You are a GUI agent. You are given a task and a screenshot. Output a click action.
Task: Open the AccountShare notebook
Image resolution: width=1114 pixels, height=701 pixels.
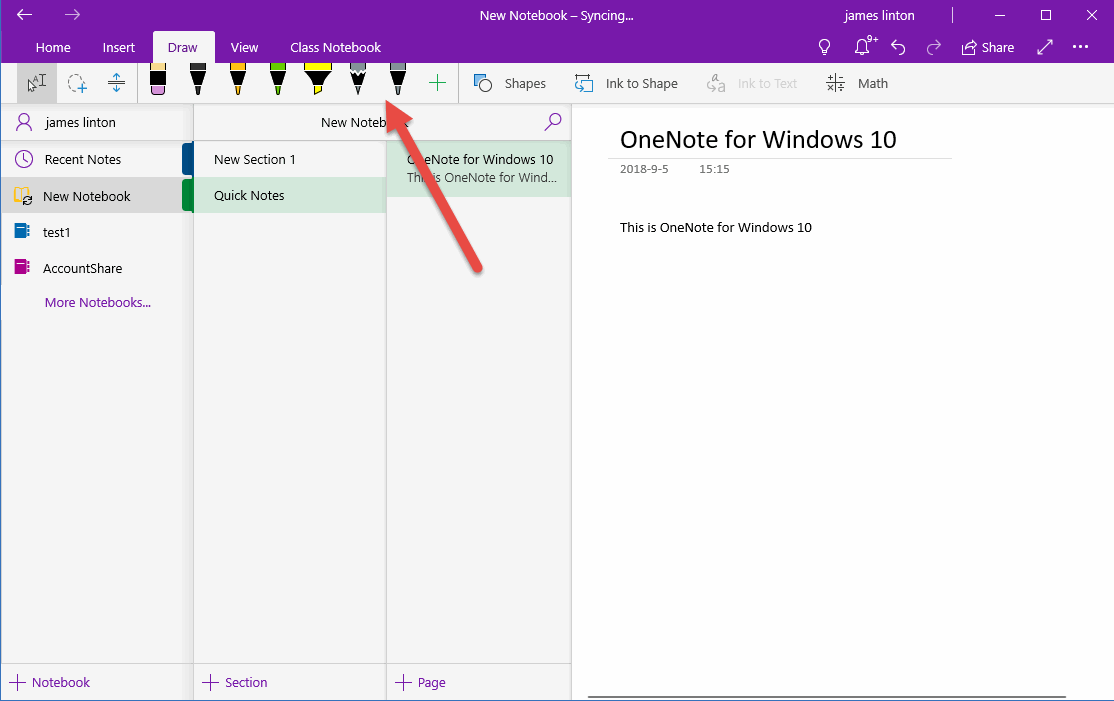97,268
